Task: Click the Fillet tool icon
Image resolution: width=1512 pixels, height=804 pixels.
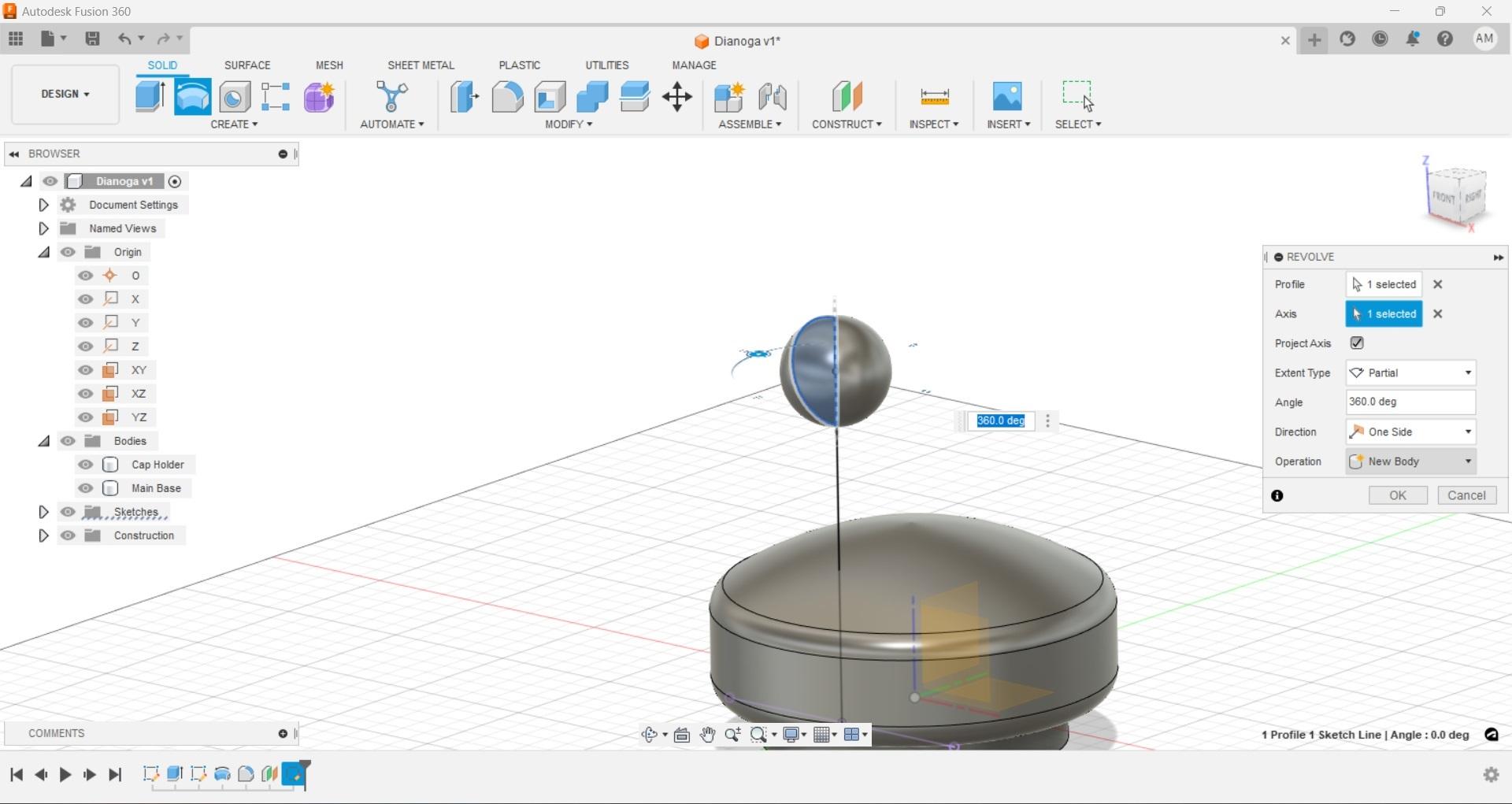Action: (507, 97)
